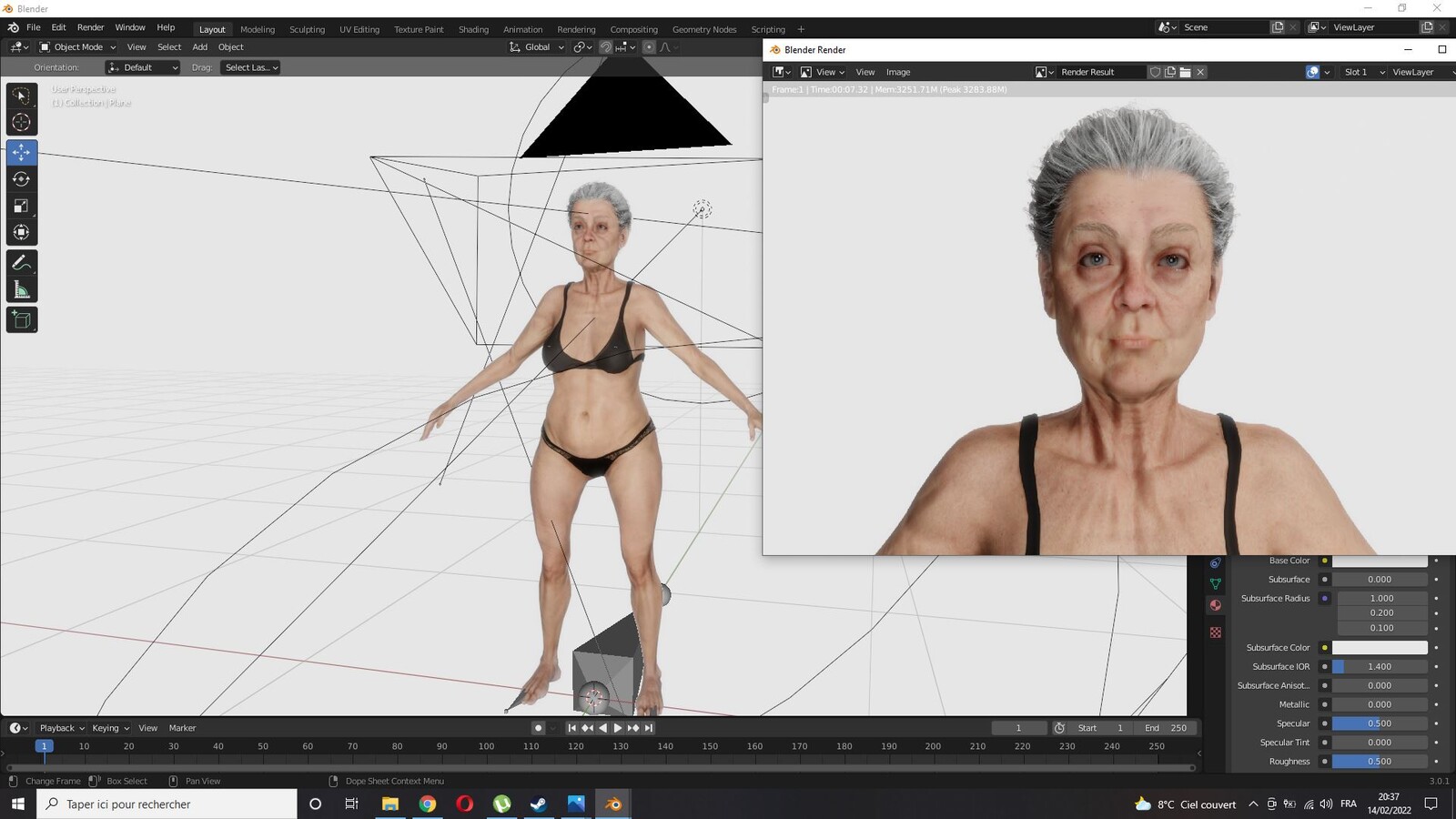Open the pivot point dropdown
Viewport: 1456px width, 819px height.
coord(582,47)
